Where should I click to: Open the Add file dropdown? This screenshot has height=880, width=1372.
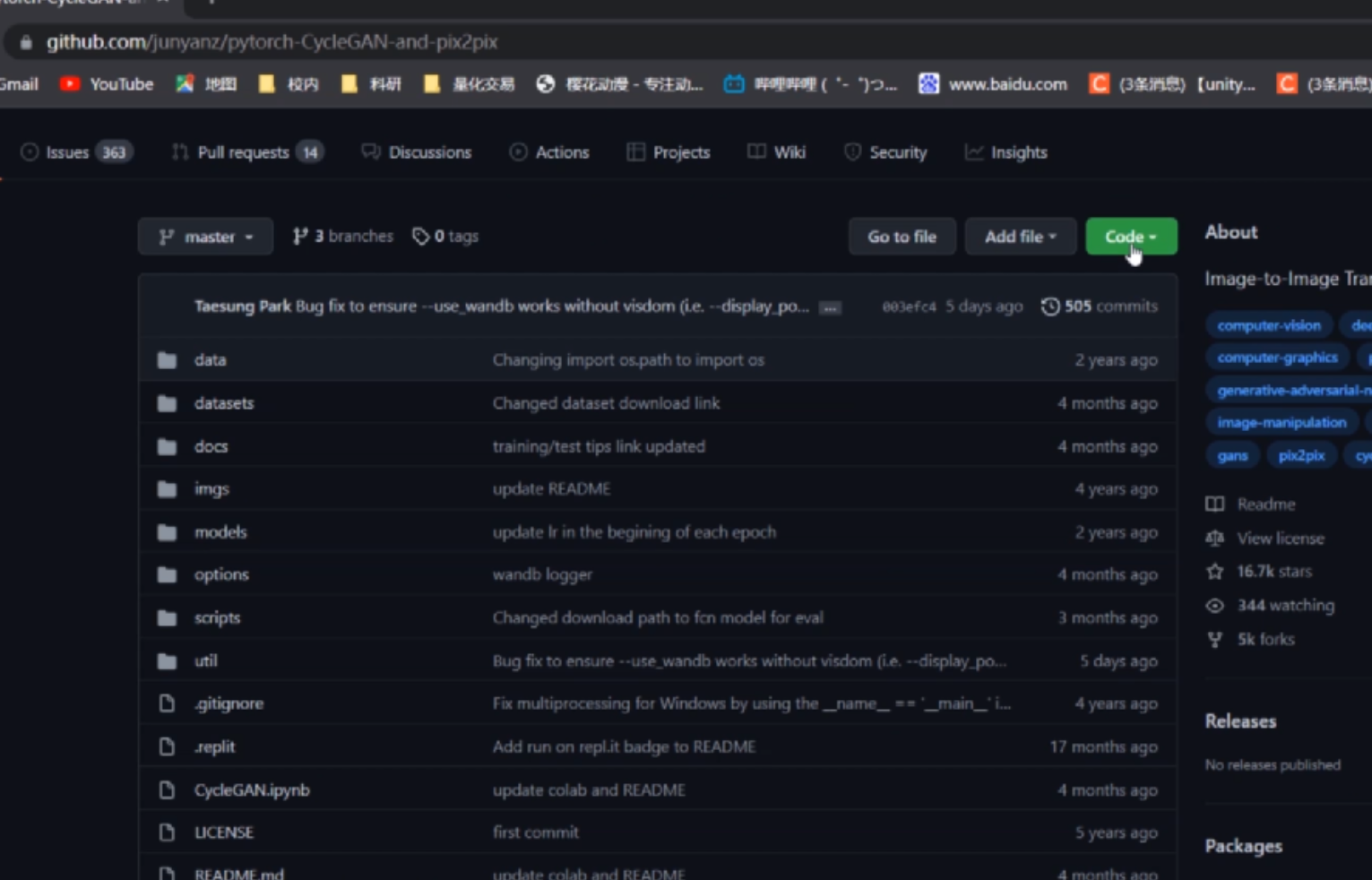coord(1020,237)
